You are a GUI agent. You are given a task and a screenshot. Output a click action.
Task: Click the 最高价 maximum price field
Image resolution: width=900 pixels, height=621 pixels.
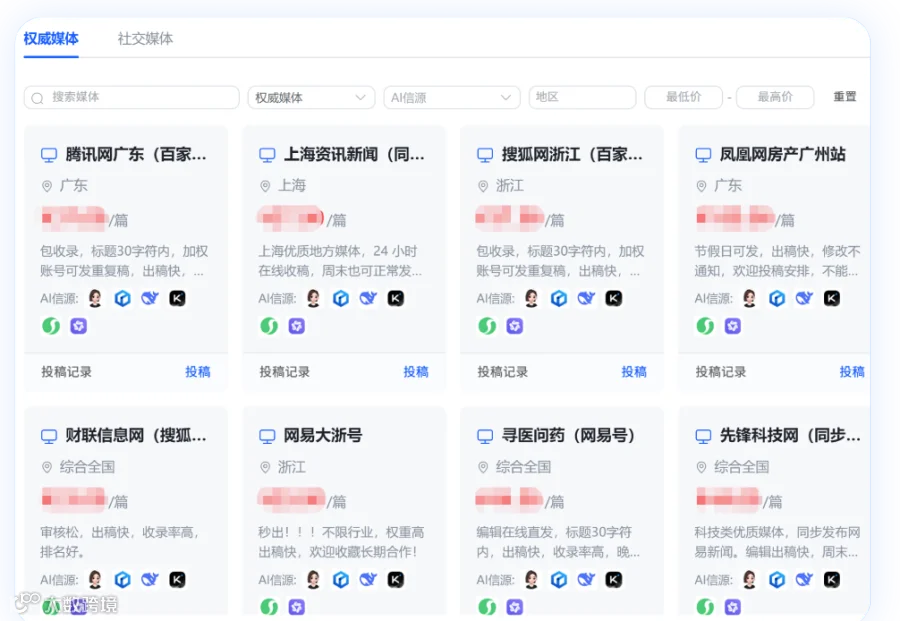775,97
